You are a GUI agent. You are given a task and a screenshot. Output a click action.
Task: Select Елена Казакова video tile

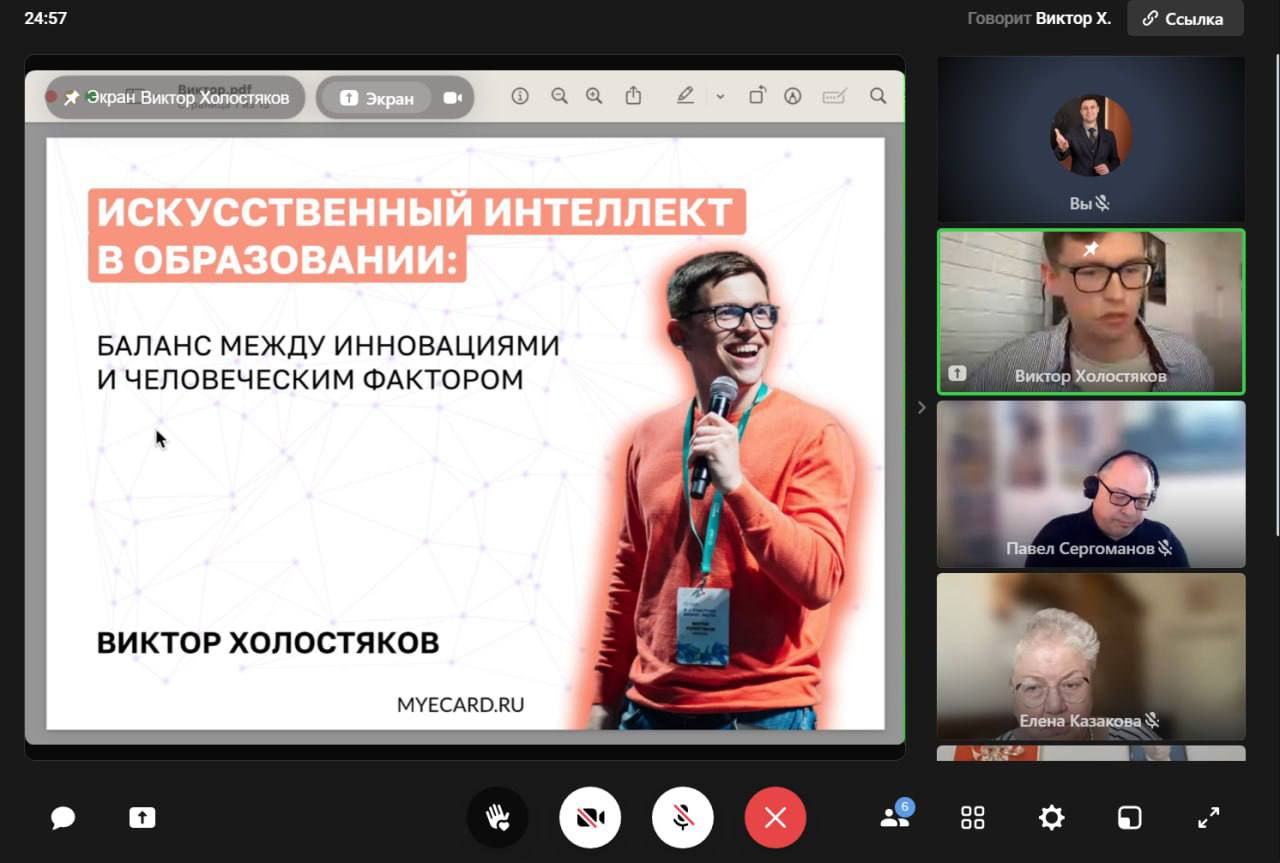tap(1091, 656)
